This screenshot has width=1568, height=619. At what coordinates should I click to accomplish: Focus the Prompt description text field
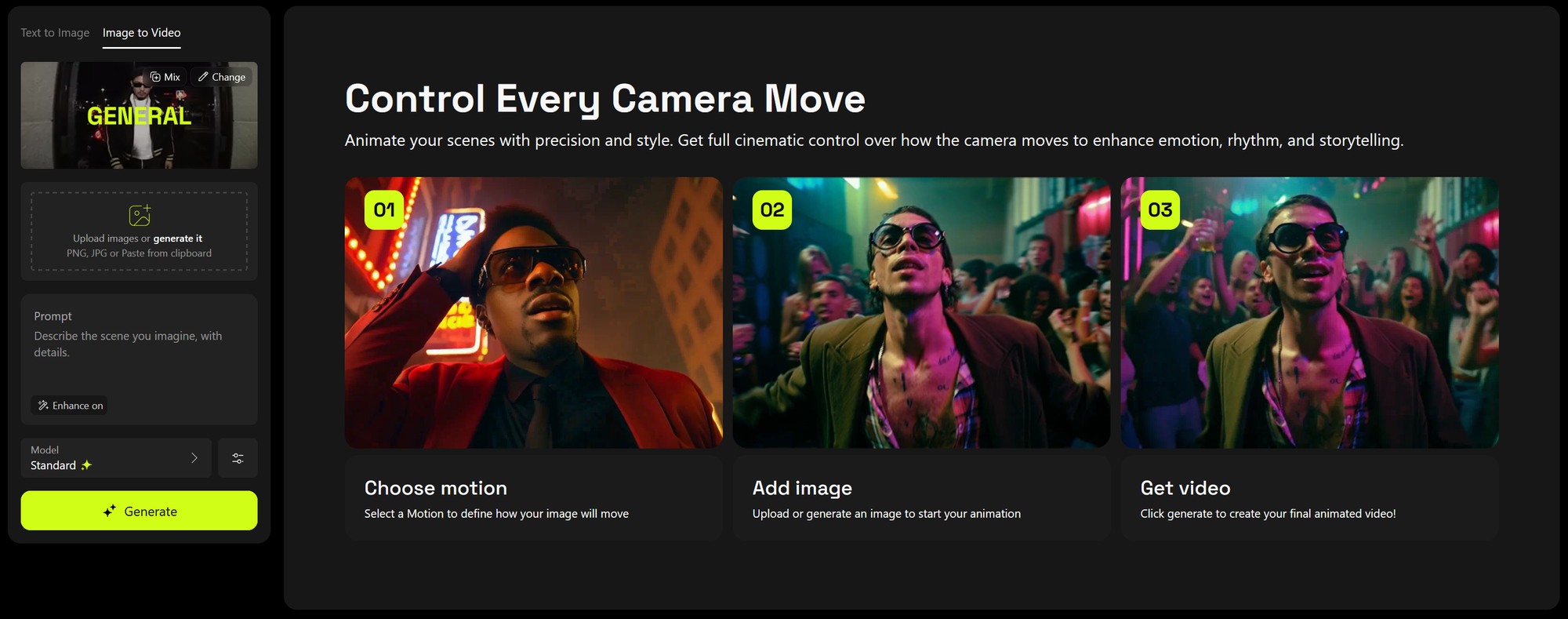(x=139, y=344)
